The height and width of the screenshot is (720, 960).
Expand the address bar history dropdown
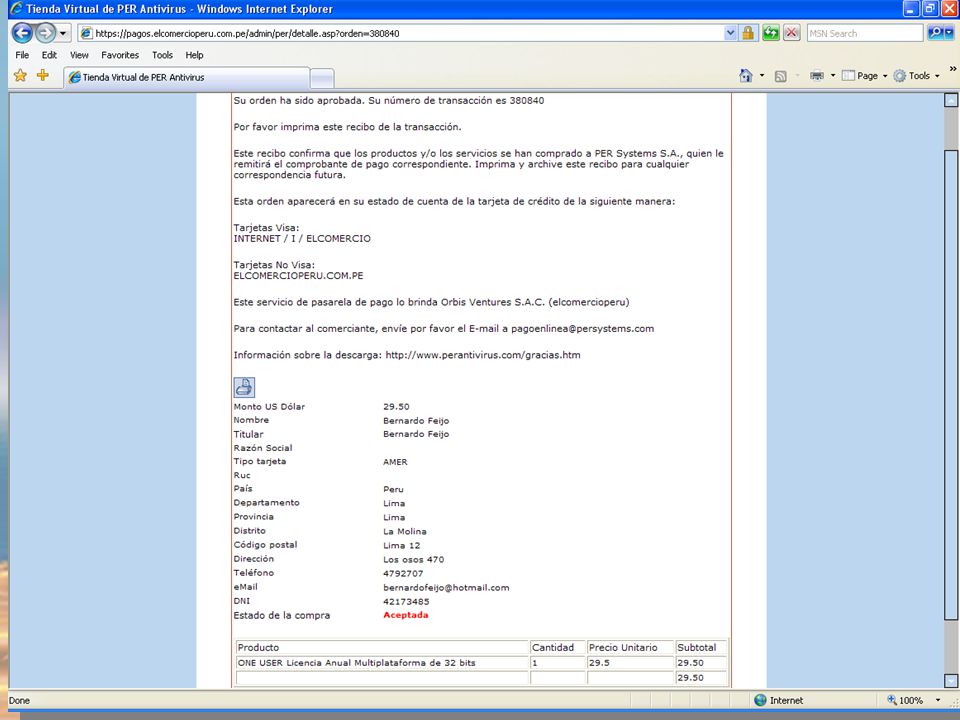[730, 33]
